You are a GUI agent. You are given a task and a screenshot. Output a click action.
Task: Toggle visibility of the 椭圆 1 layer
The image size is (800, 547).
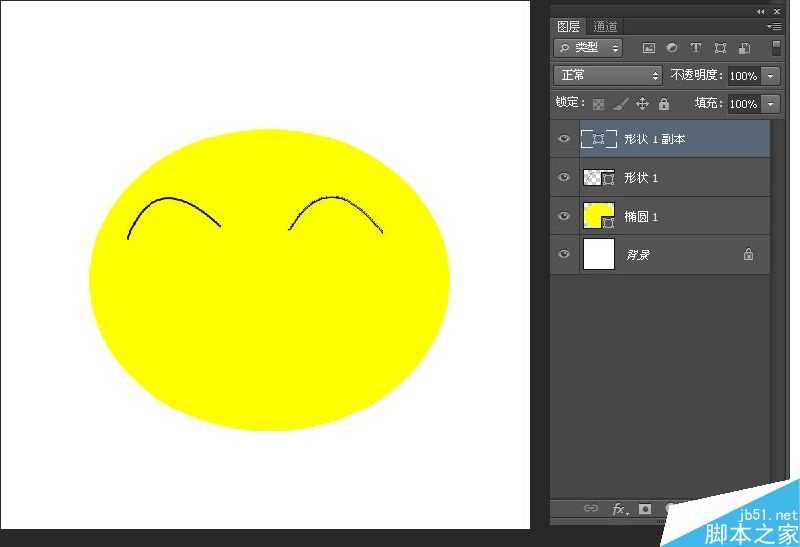pos(564,216)
